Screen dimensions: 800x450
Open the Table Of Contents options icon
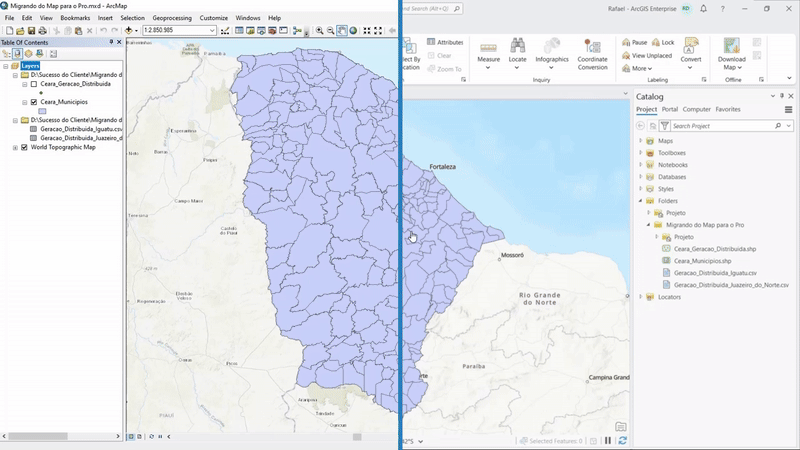point(54,54)
